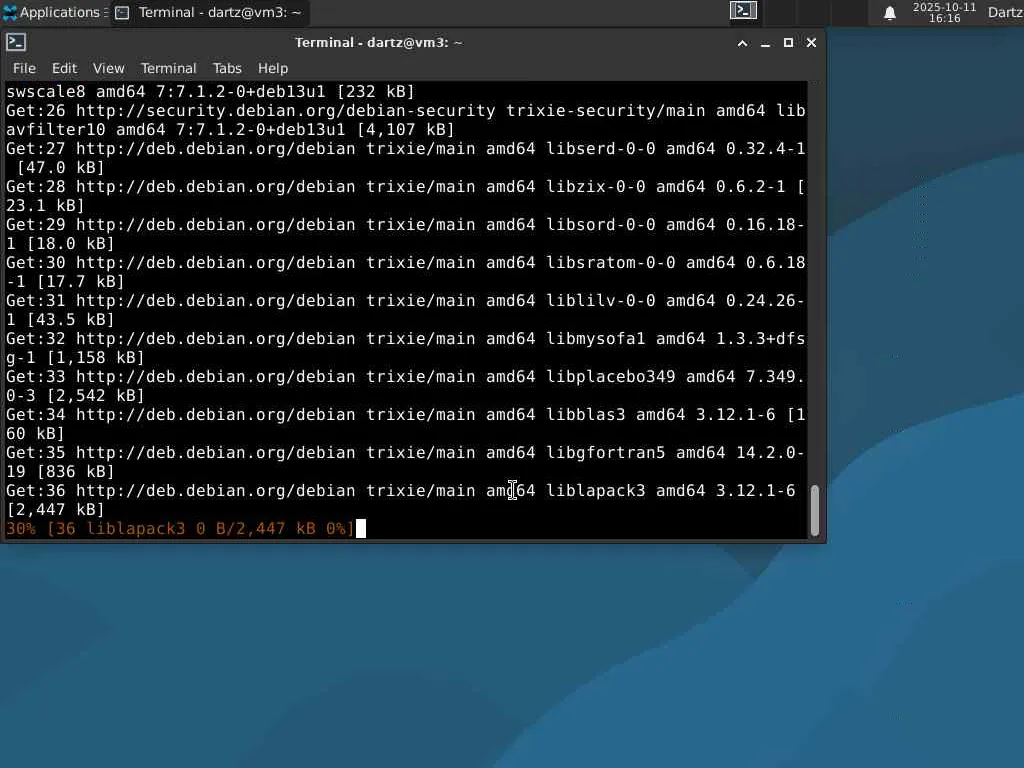
Task: Click the text '[2,447 kB]' near bottom
Action: [x=56, y=509]
